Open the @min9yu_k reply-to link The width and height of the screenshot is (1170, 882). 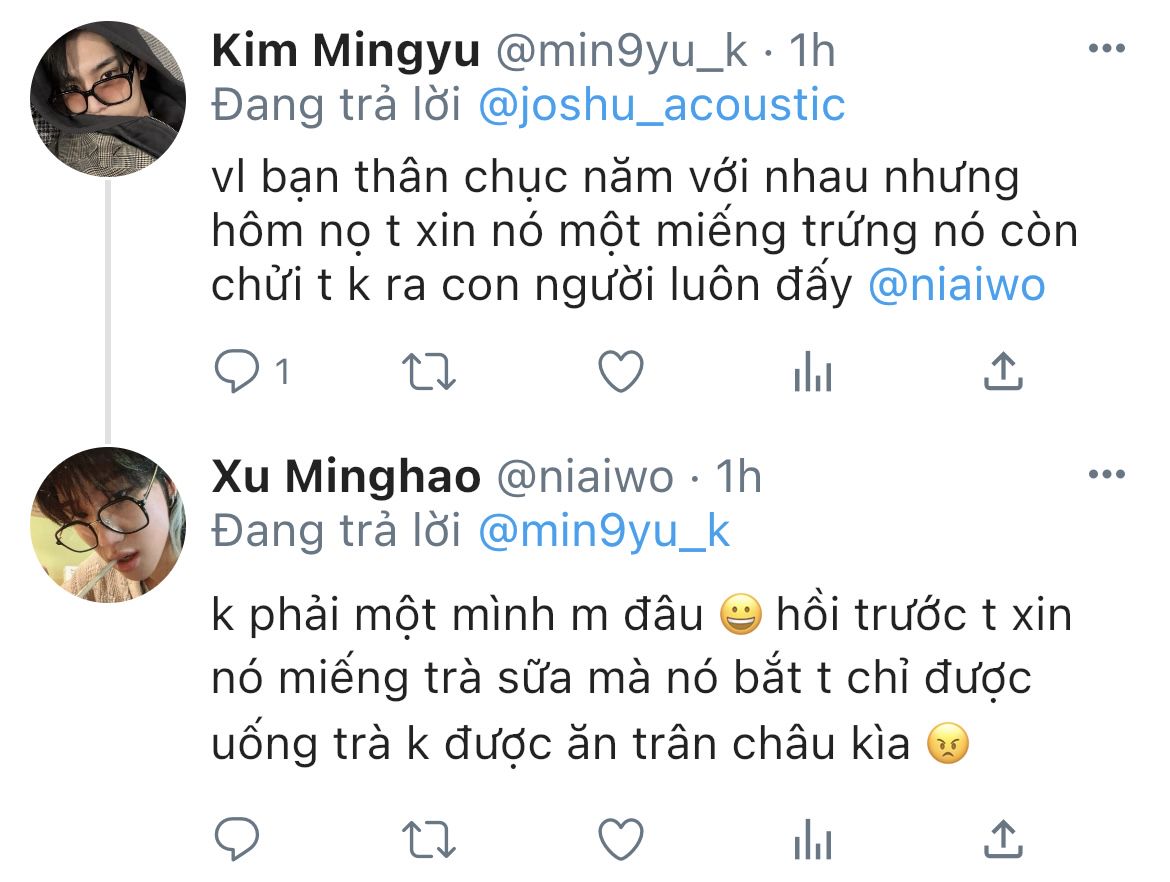pos(604,531)
